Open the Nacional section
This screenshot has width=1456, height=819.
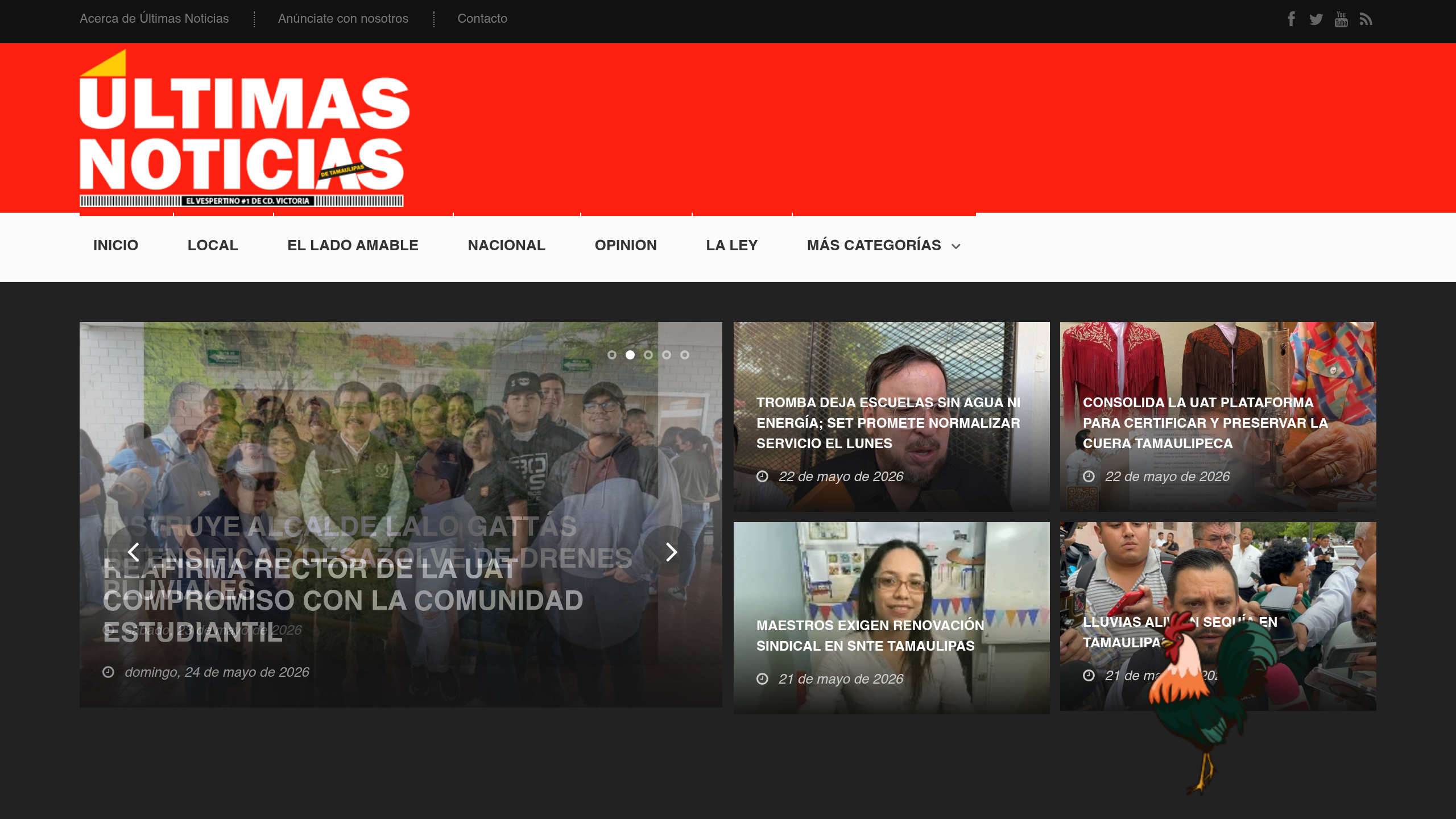tap(506, 245)
